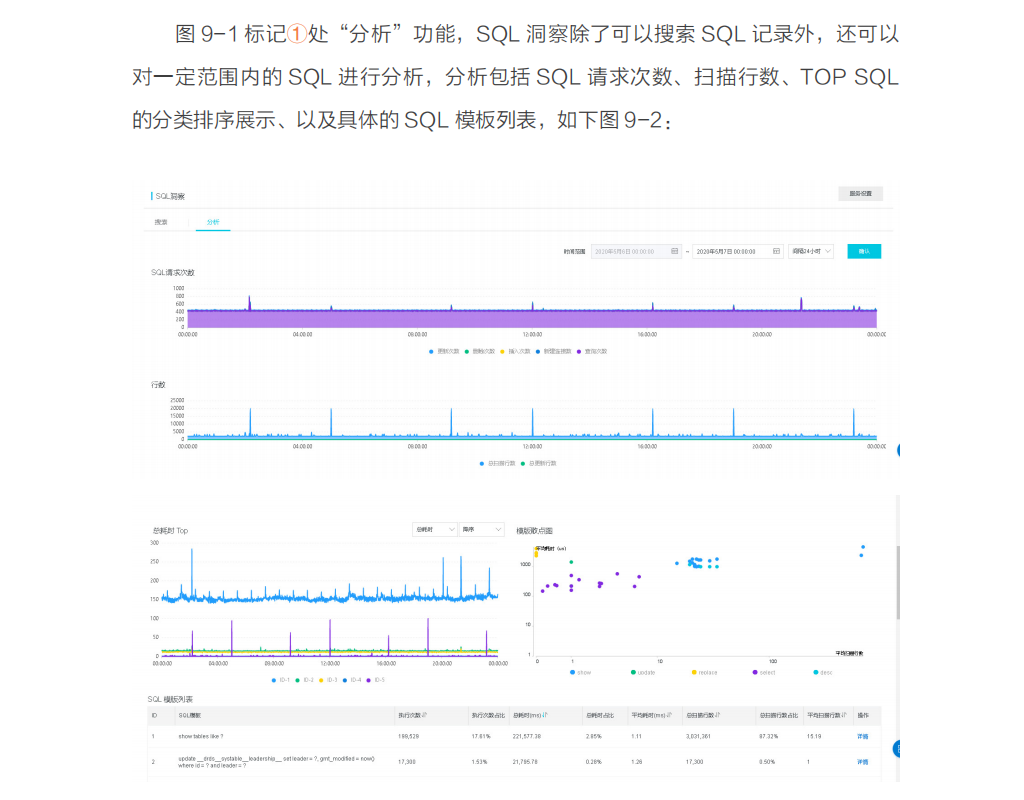This screenshot has height=800, width=1024.
Task: Toggle 'desc' legend in scatter plot
Action: coord(823,672)
